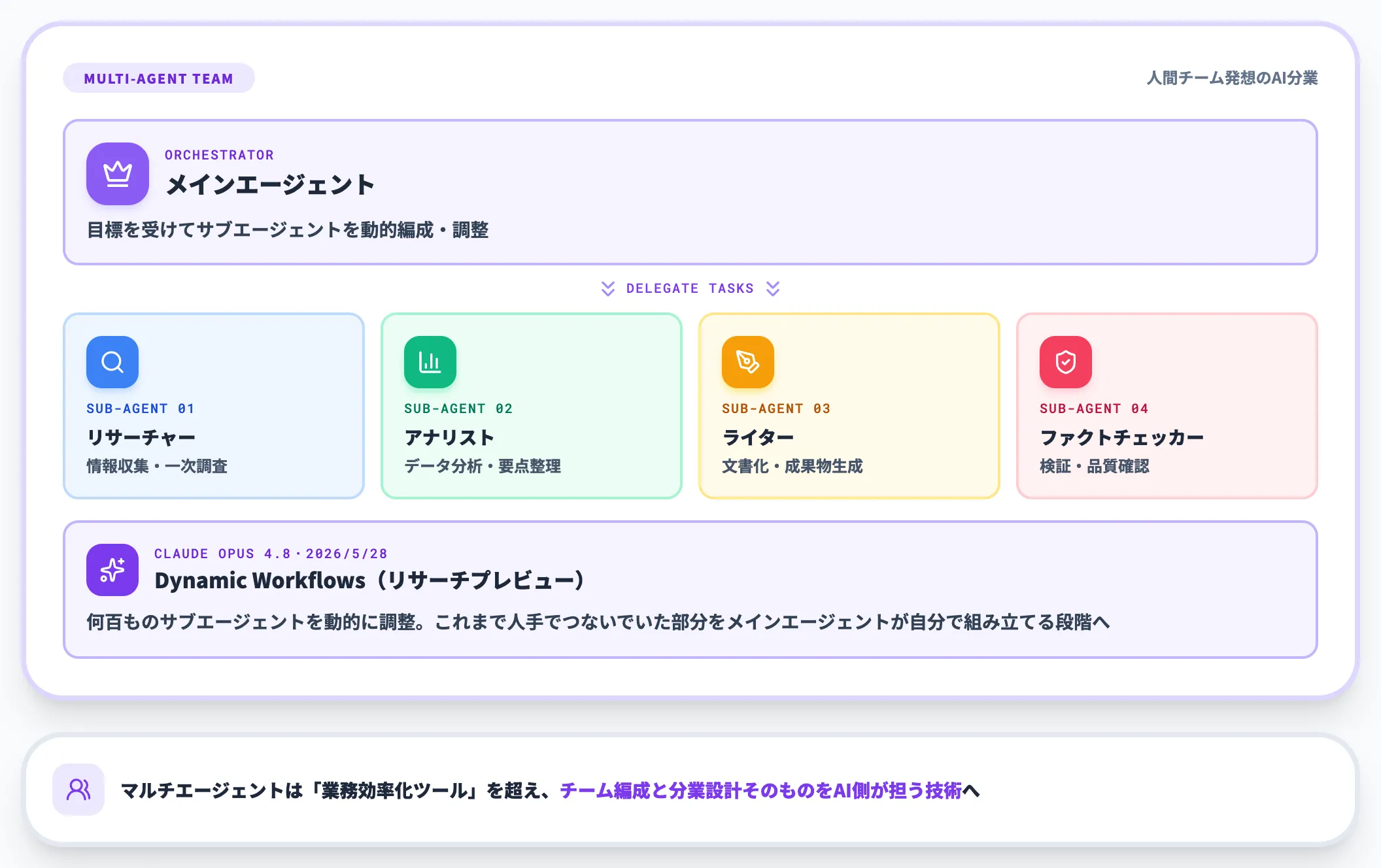
Task: Click the SUB-AGENT 02 label
Action: pos(458,409)
